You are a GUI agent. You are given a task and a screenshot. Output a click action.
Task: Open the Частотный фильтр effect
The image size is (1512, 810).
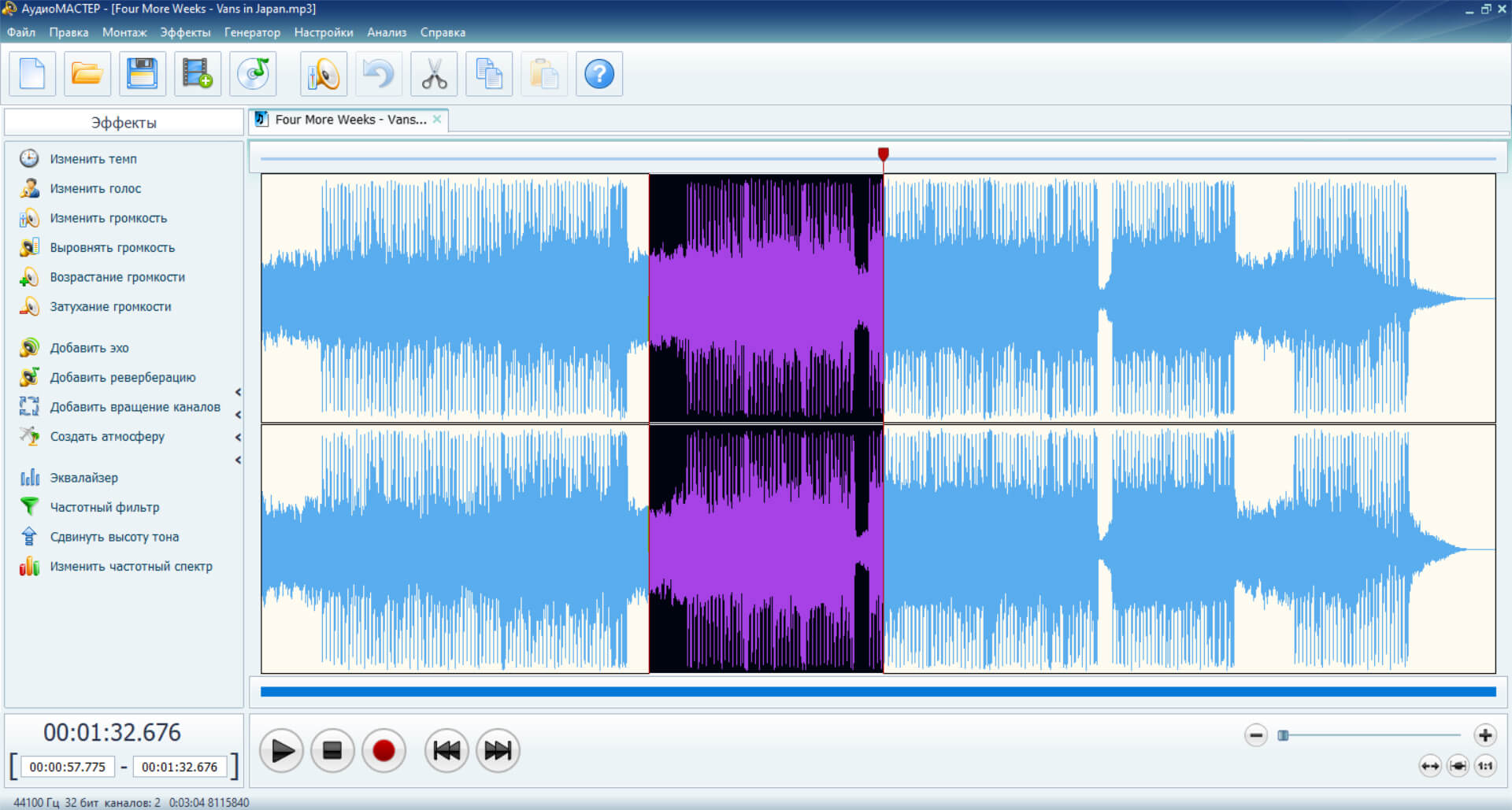[x=104, y=507]
